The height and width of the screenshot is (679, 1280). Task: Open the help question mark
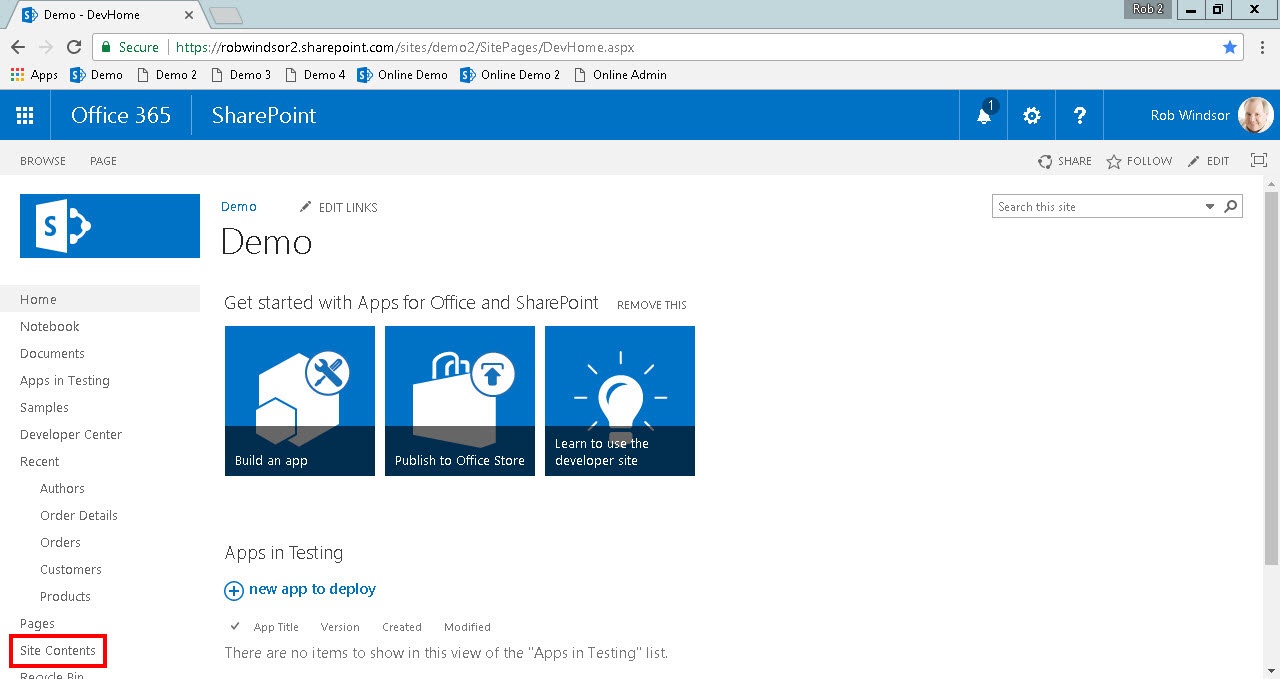1080,116
